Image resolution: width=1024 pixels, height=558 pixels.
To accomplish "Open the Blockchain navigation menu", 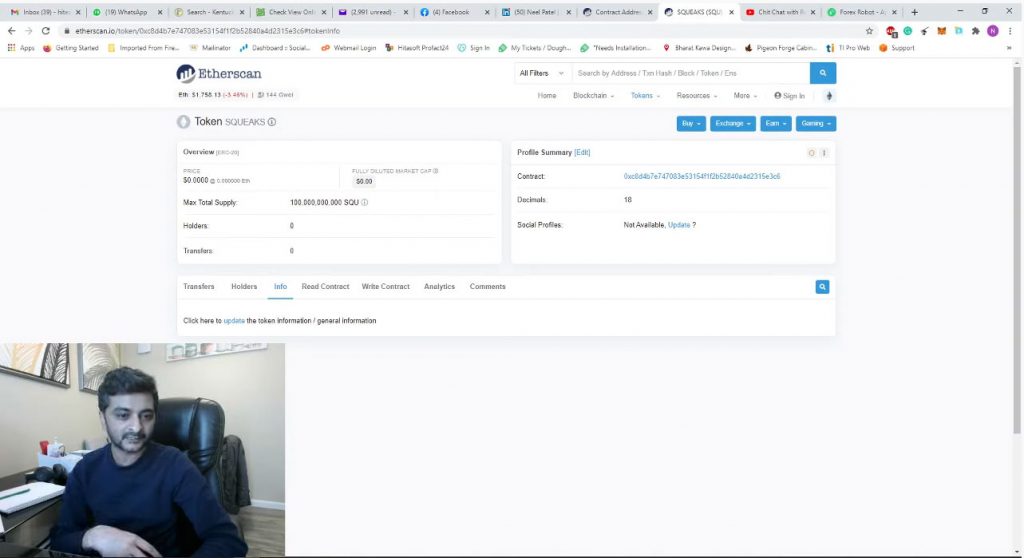I will tap(593, 96).
